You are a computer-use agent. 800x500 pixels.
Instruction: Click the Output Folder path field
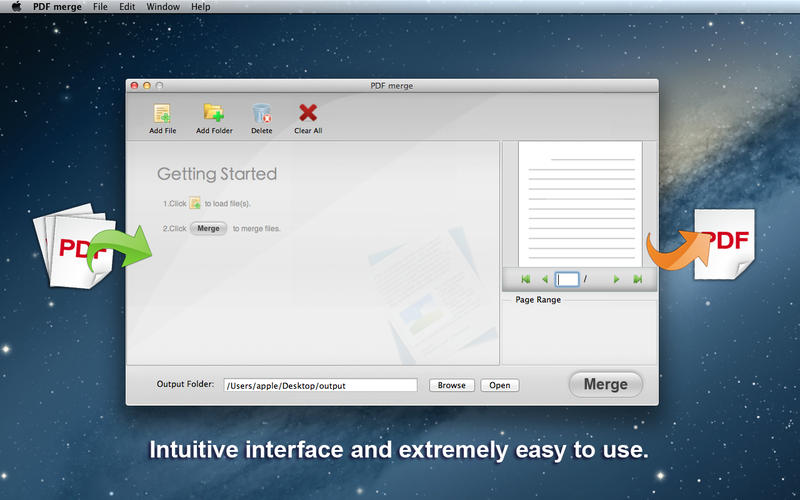[x=320, y=385]
